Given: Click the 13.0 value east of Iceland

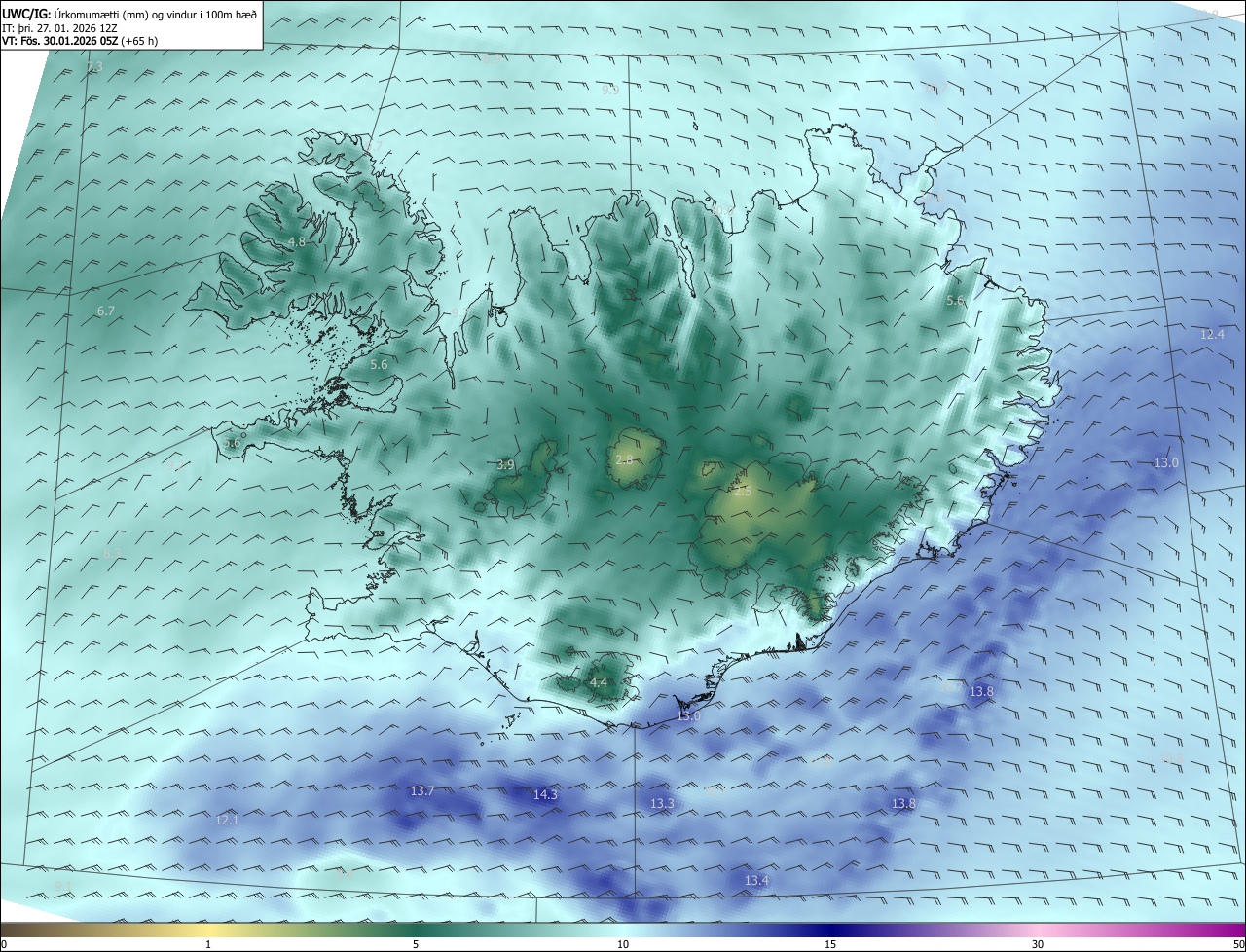Looking at the screenshot, I should [1166, 463].
